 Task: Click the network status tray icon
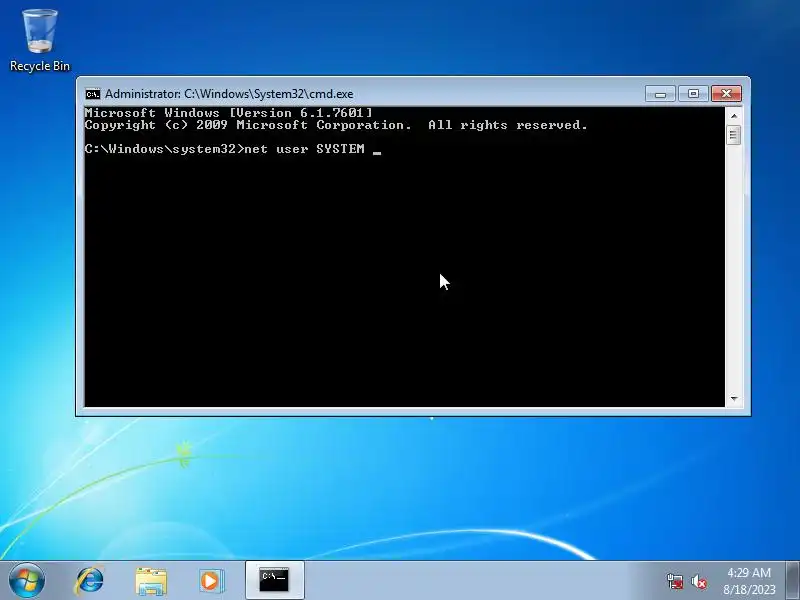pyautogui.click(x=675, y=581)
